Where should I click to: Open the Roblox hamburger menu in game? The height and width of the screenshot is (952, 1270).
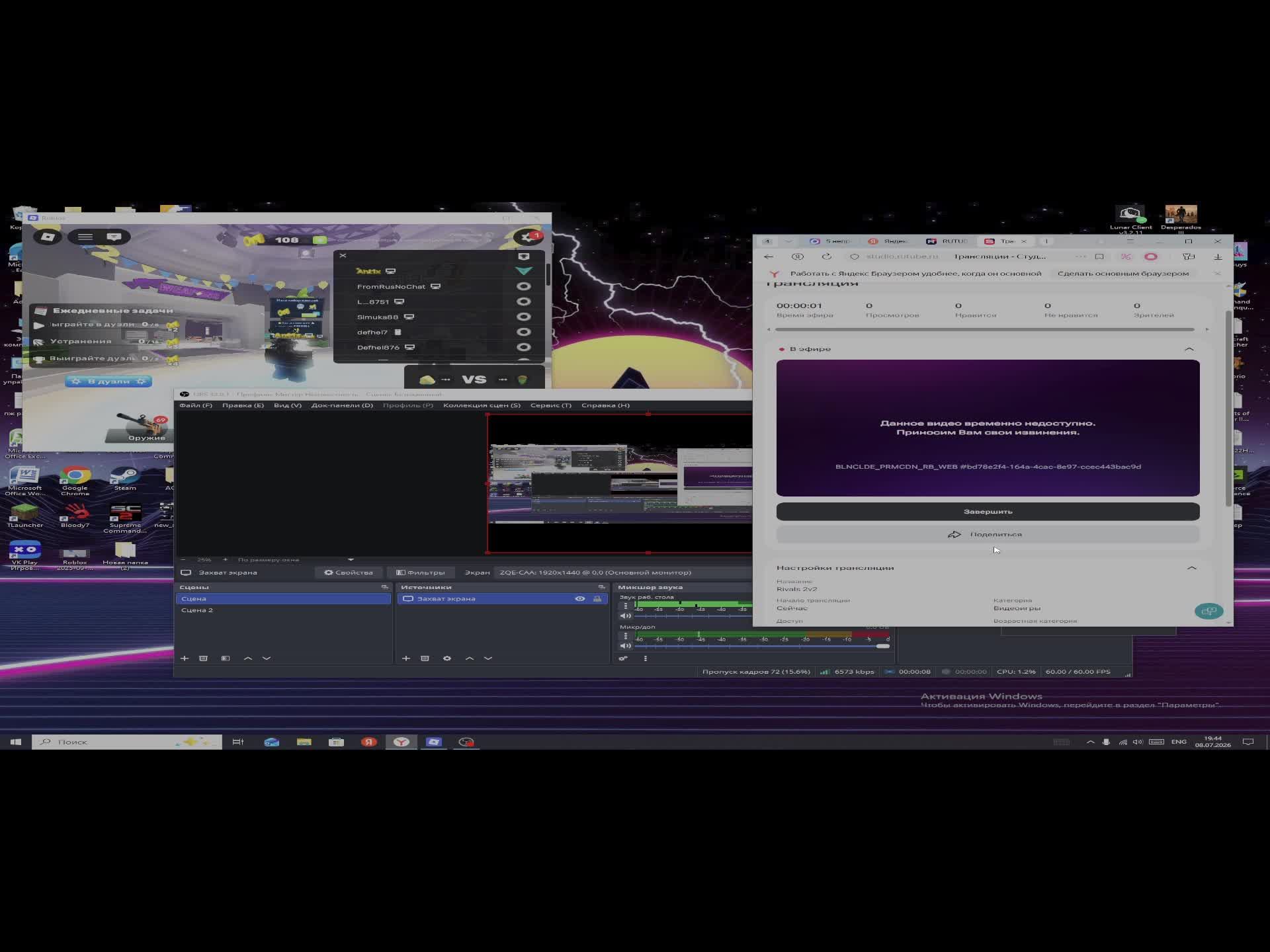(x=85, y=237)
